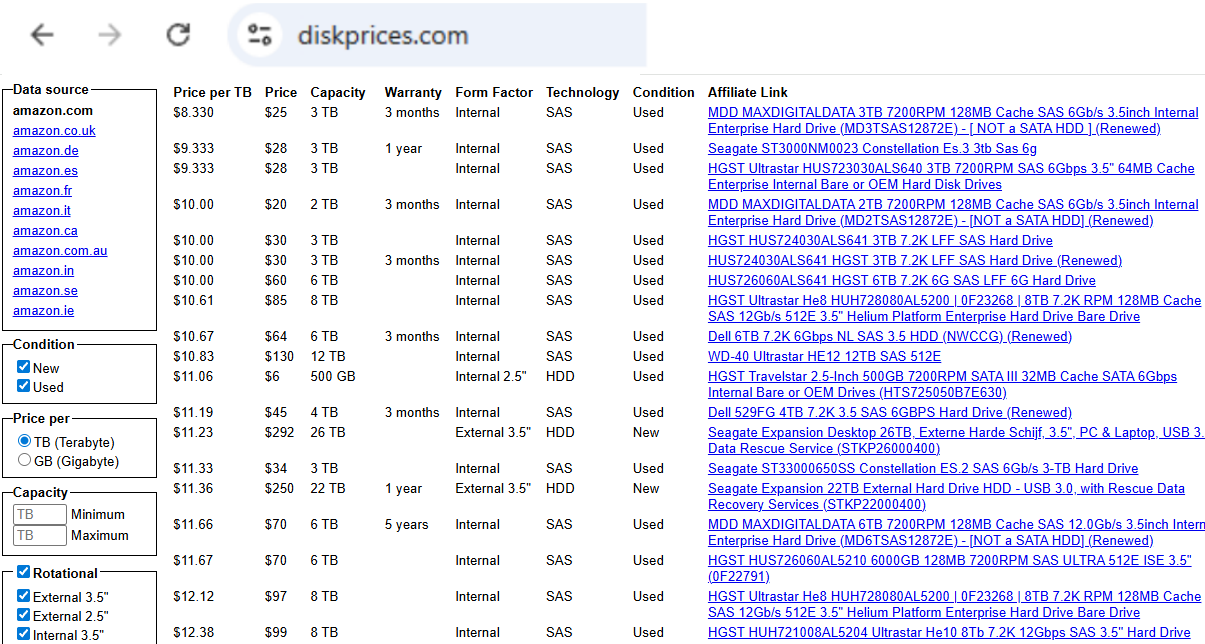Click the 5 years warranty cell

407,524
